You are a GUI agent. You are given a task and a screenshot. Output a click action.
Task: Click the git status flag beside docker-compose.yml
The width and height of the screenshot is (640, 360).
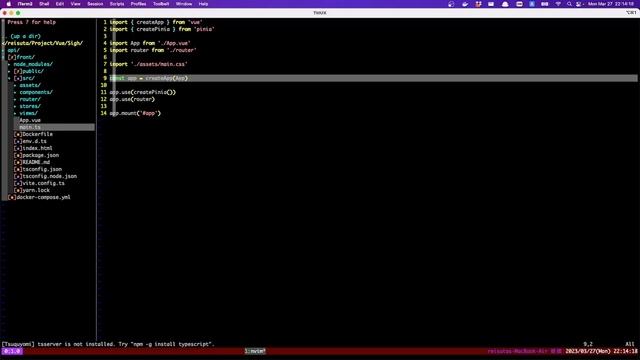coord(12,197)
